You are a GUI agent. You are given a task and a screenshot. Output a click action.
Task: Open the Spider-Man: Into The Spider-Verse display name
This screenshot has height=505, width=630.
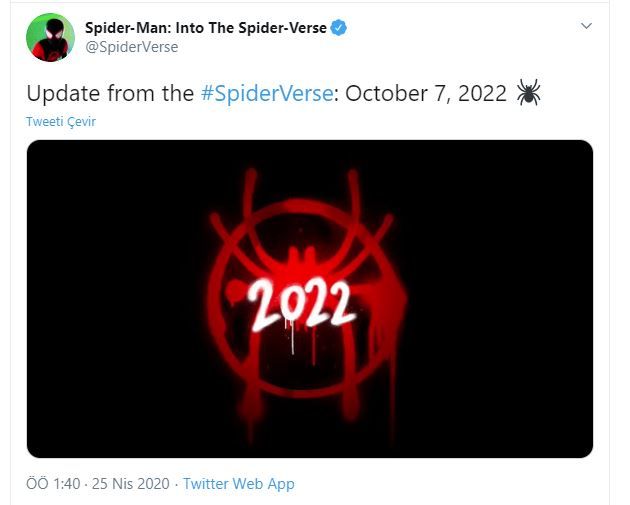coord(206,28)
